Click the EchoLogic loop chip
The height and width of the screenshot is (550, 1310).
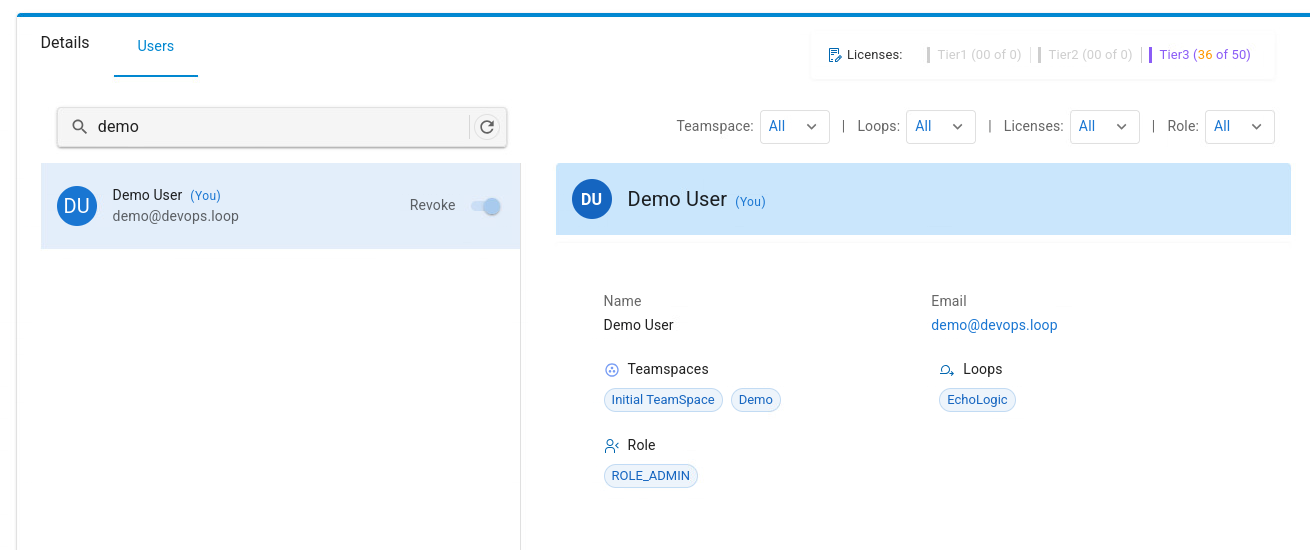(x=977, y=400)
